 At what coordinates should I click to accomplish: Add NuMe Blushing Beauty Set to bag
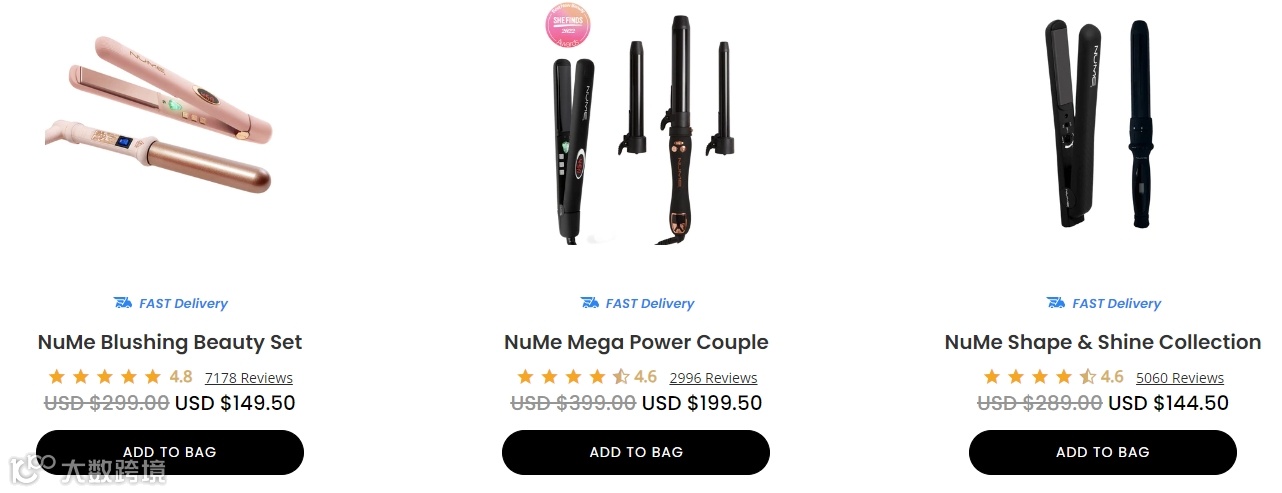(x=170, y=452)
